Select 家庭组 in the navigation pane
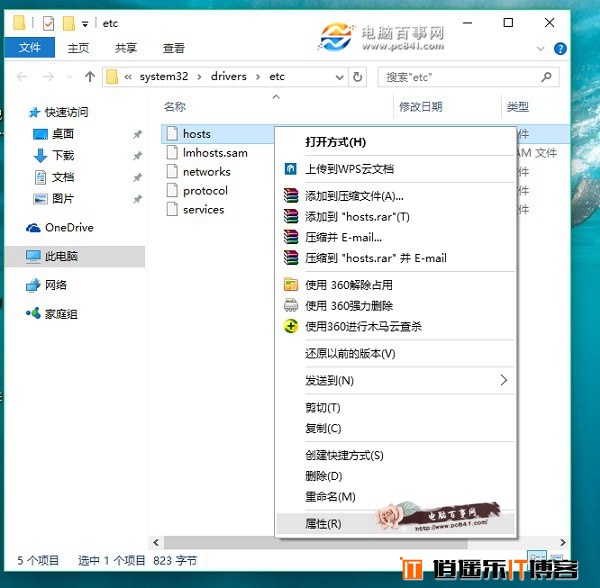 [x=52, y=314]
